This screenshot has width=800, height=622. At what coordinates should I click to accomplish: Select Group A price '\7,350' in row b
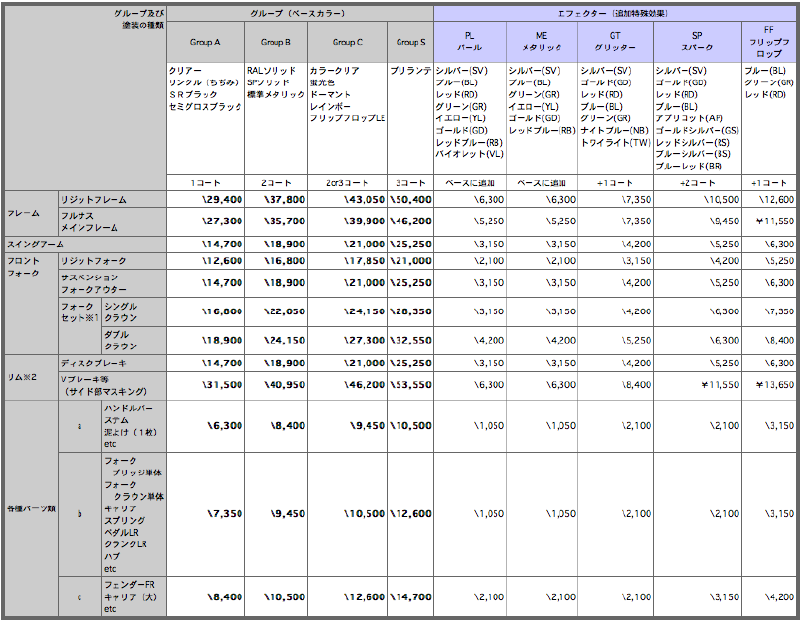click(x=224, y=514)
